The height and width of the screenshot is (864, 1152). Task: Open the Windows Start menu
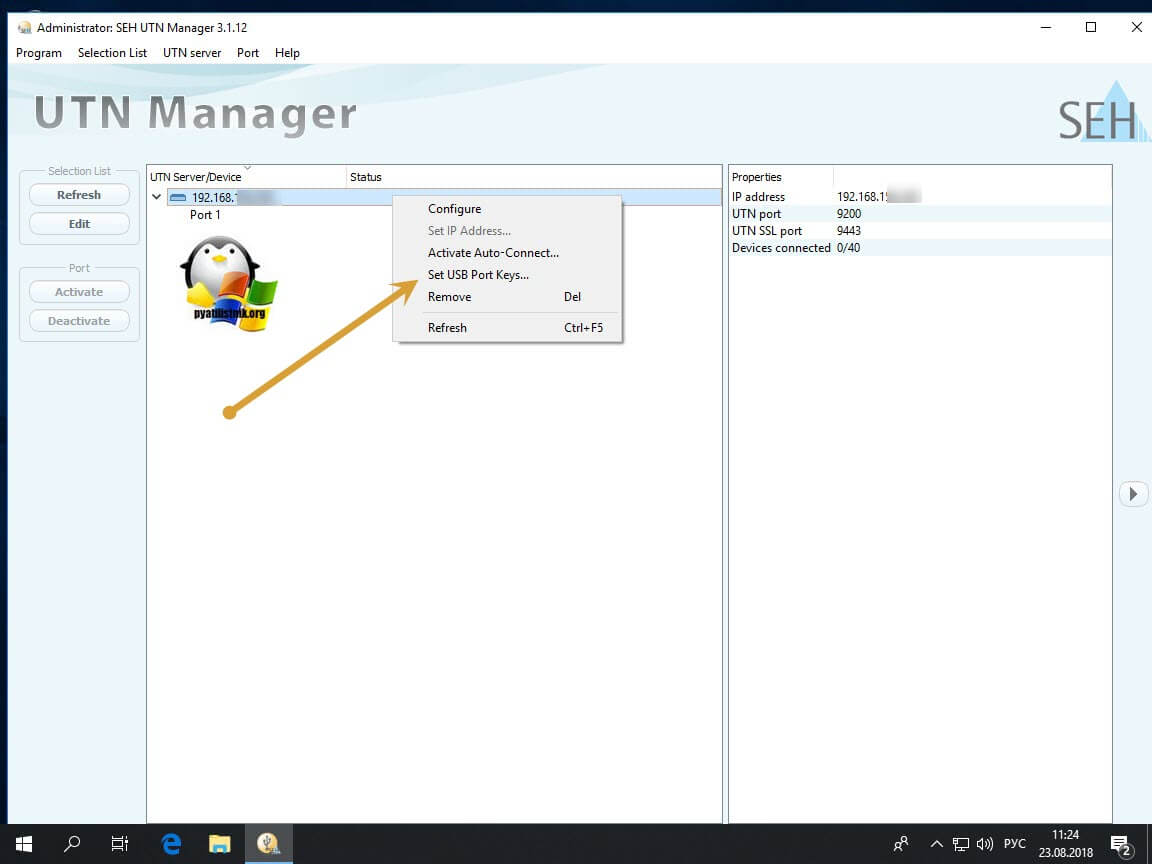click(x=24, y=843)
